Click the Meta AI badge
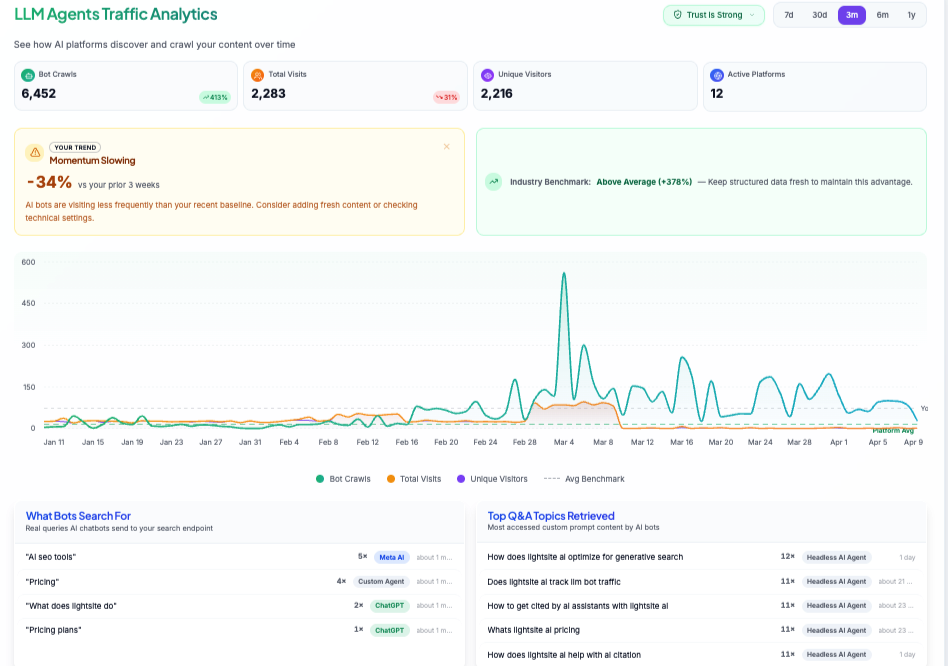 (x=392, y=557)
